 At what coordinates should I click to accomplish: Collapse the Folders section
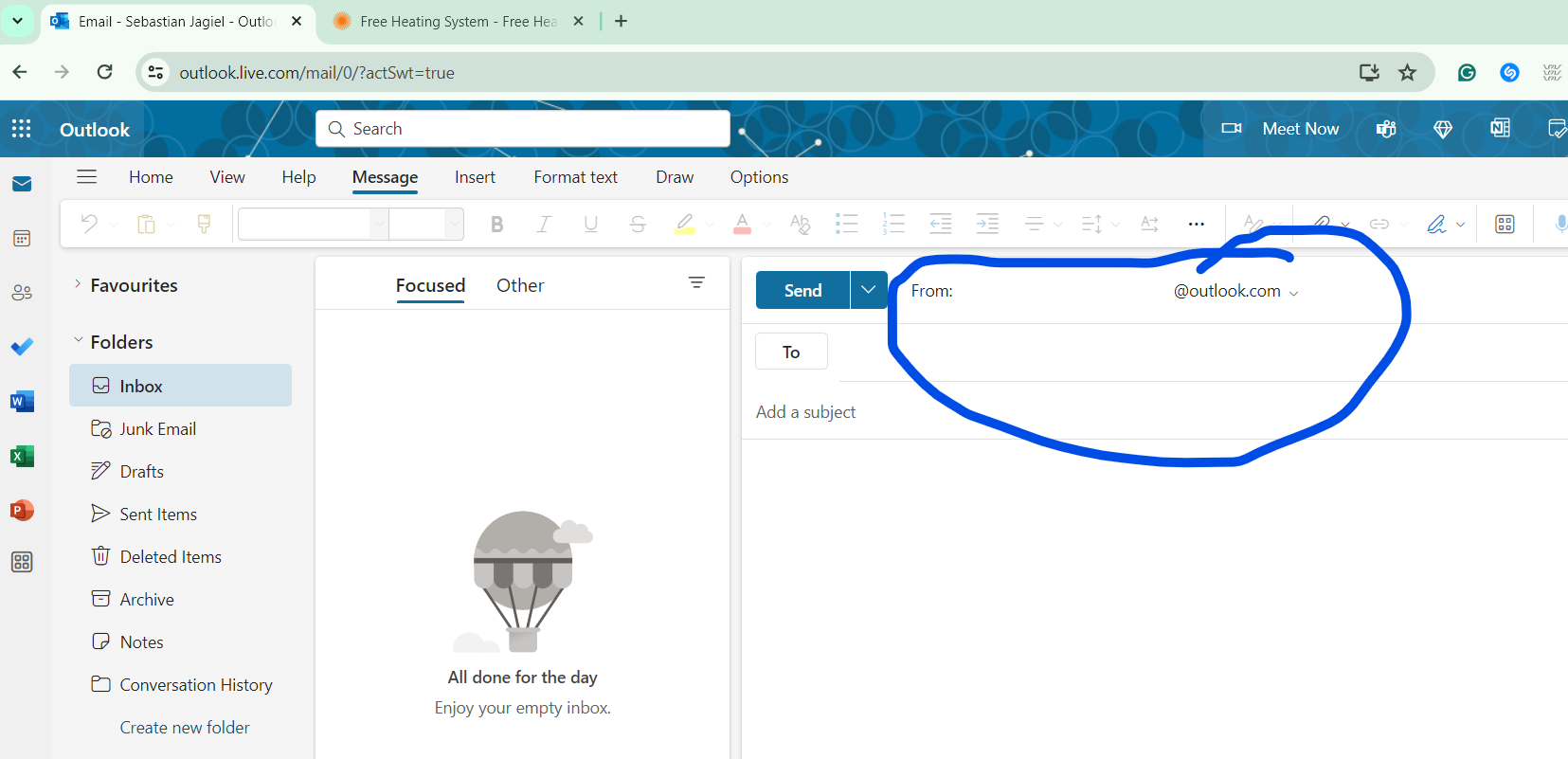(79, 341)
